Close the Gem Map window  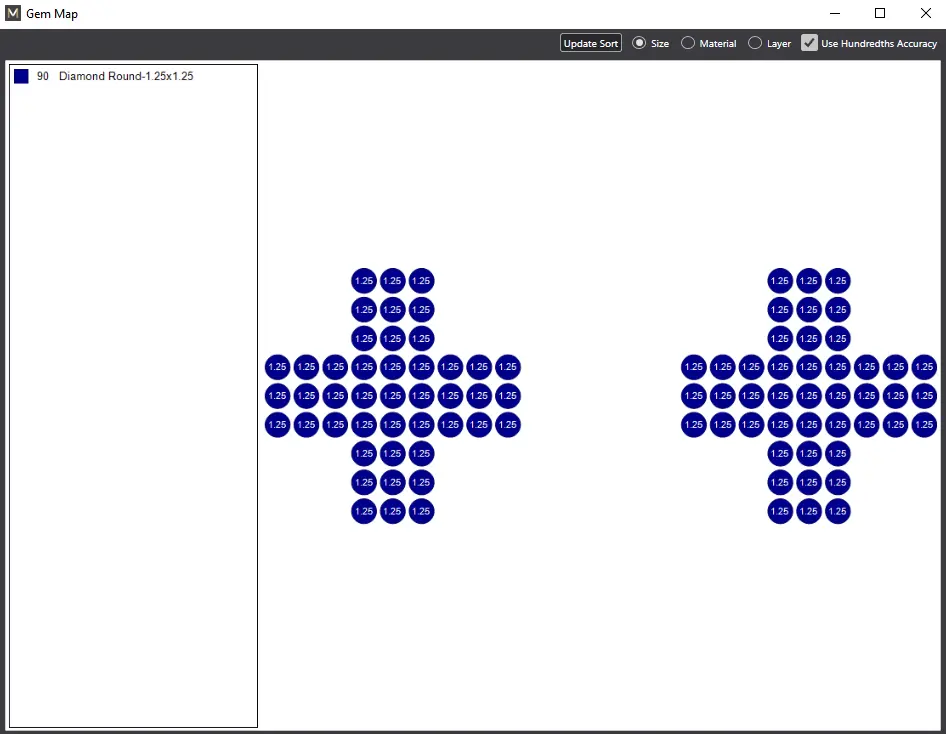tap(925, 14)
